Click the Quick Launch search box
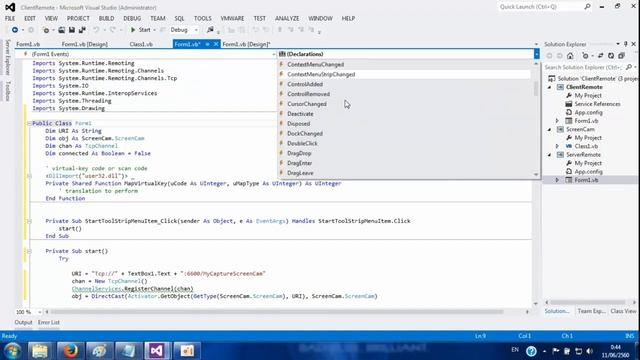This screenshot has width=640, height=360. click(x=541, y=7)
